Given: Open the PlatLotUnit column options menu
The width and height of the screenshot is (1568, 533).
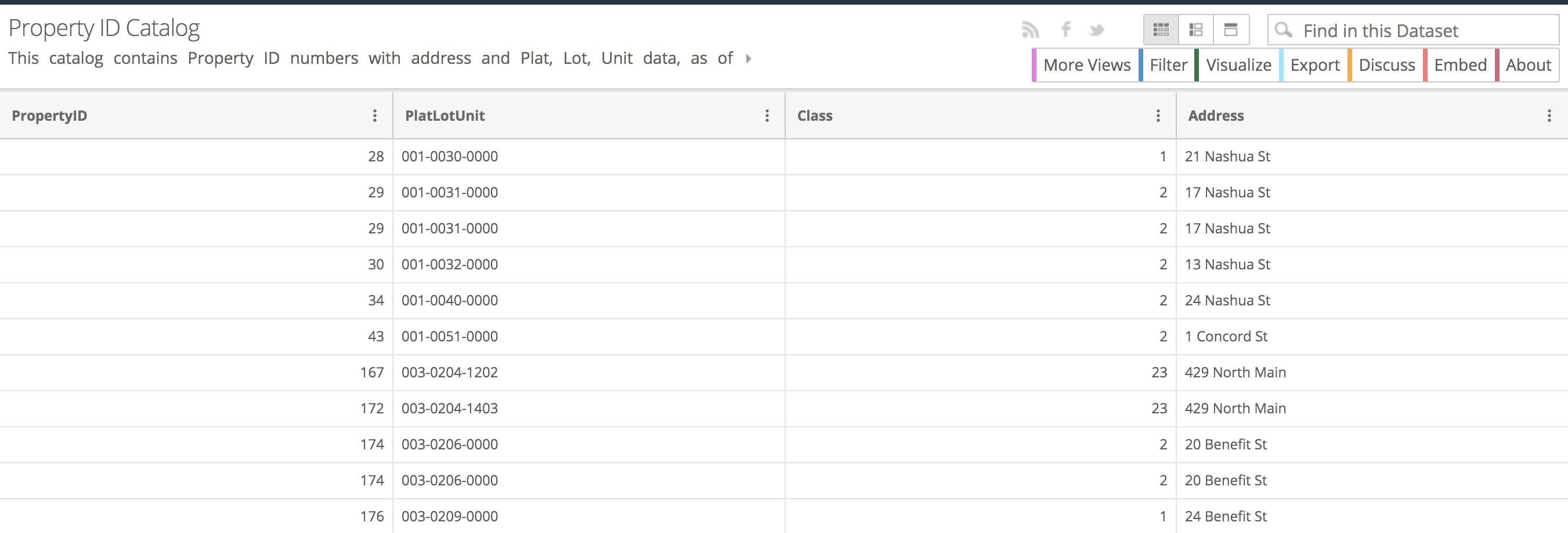Looking at the screenshot, I should pyautogui.click(x=767, y=116).
